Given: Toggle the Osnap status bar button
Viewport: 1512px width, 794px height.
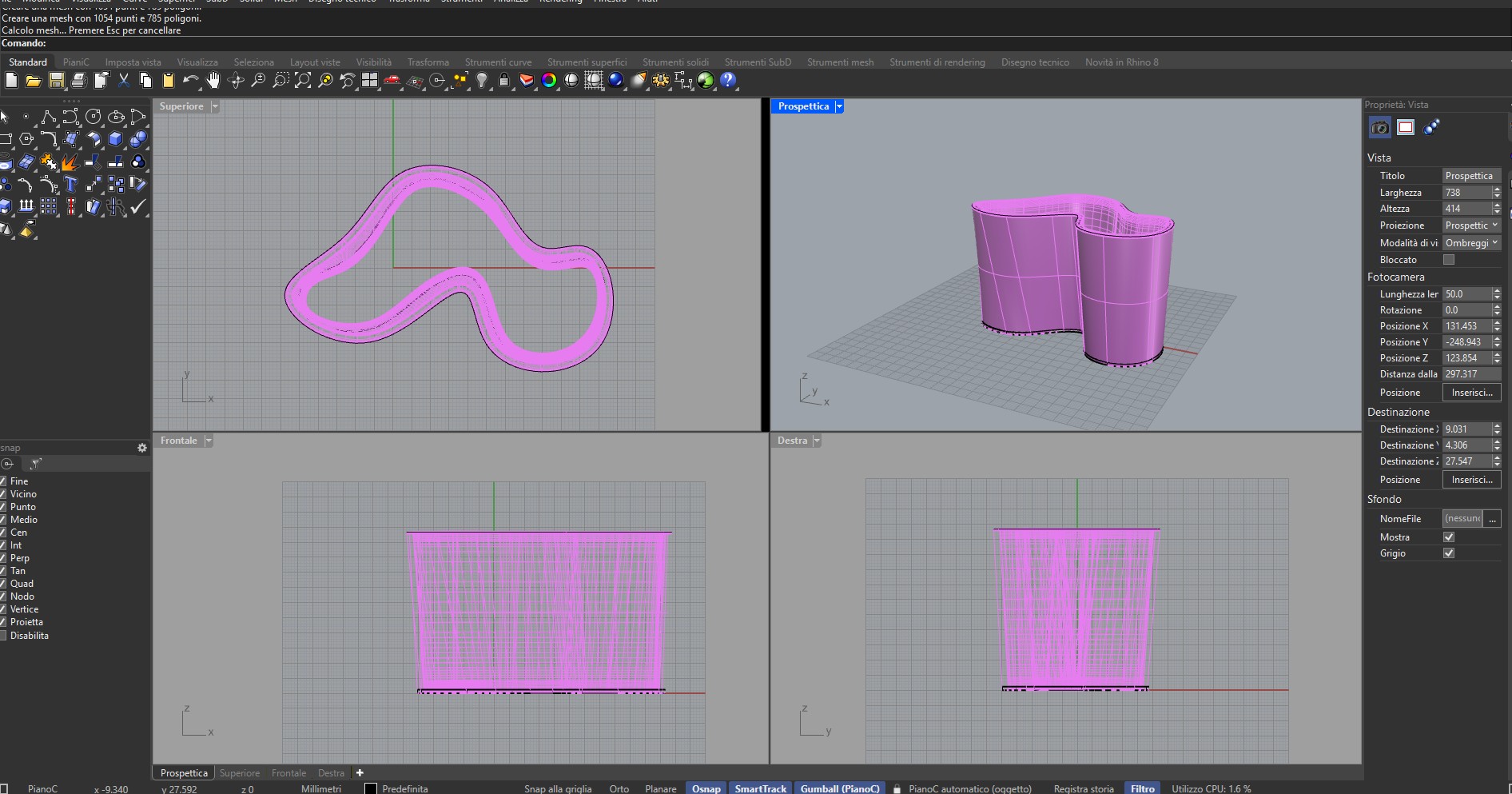Looking at the screenshot, I should click(706, 788).
